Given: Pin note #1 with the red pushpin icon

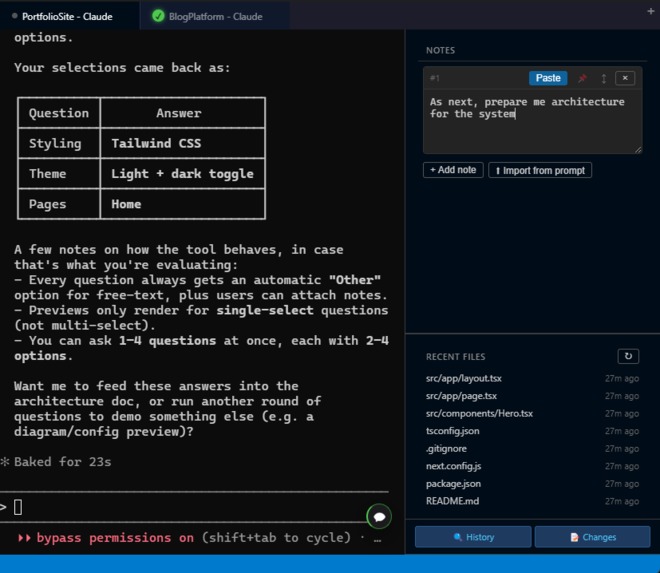Looking at the screenshot, I should (582, 78).
